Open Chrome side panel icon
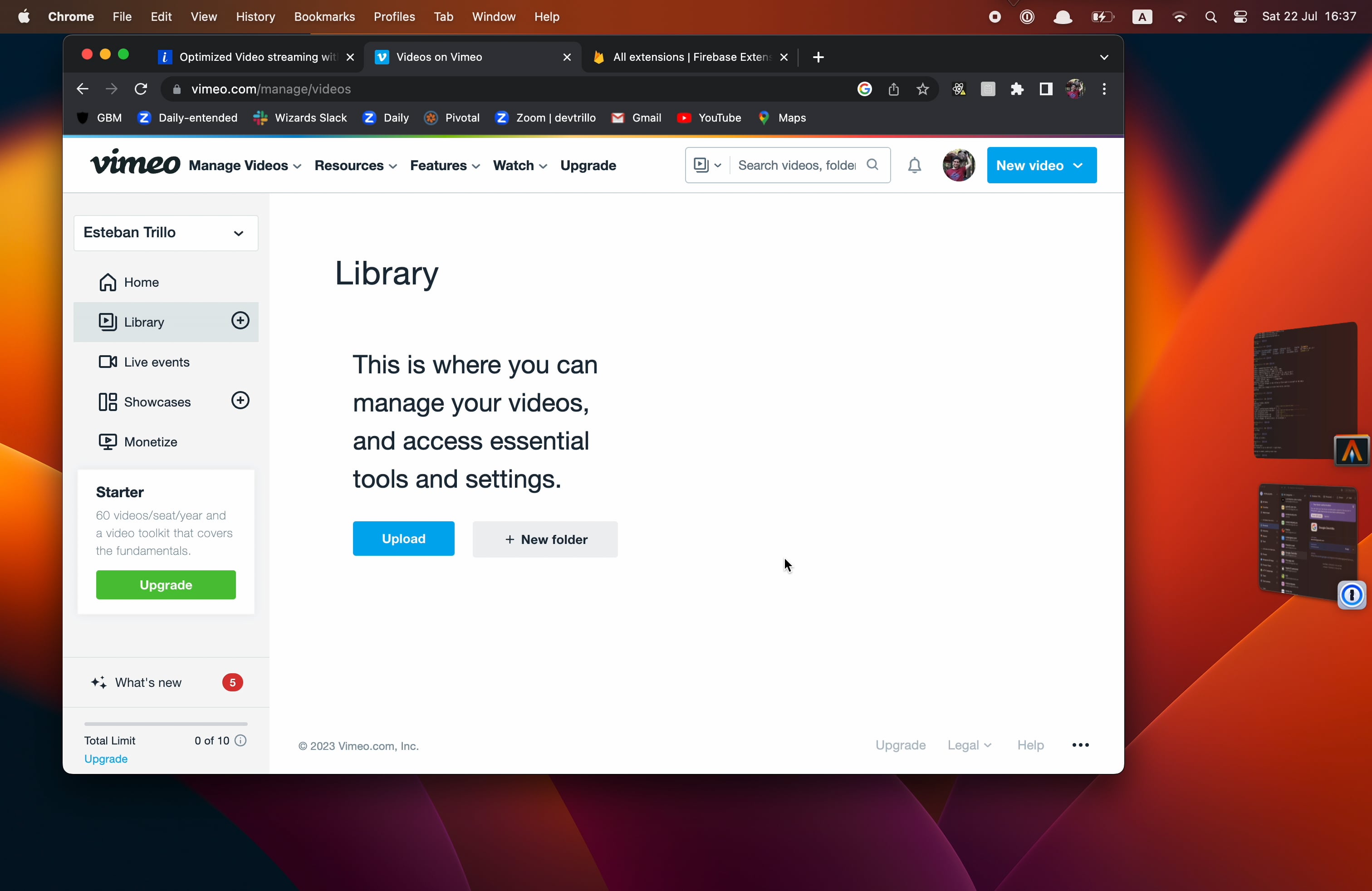The height and width of the screenshot is (891, 1372). (1046, 89)
